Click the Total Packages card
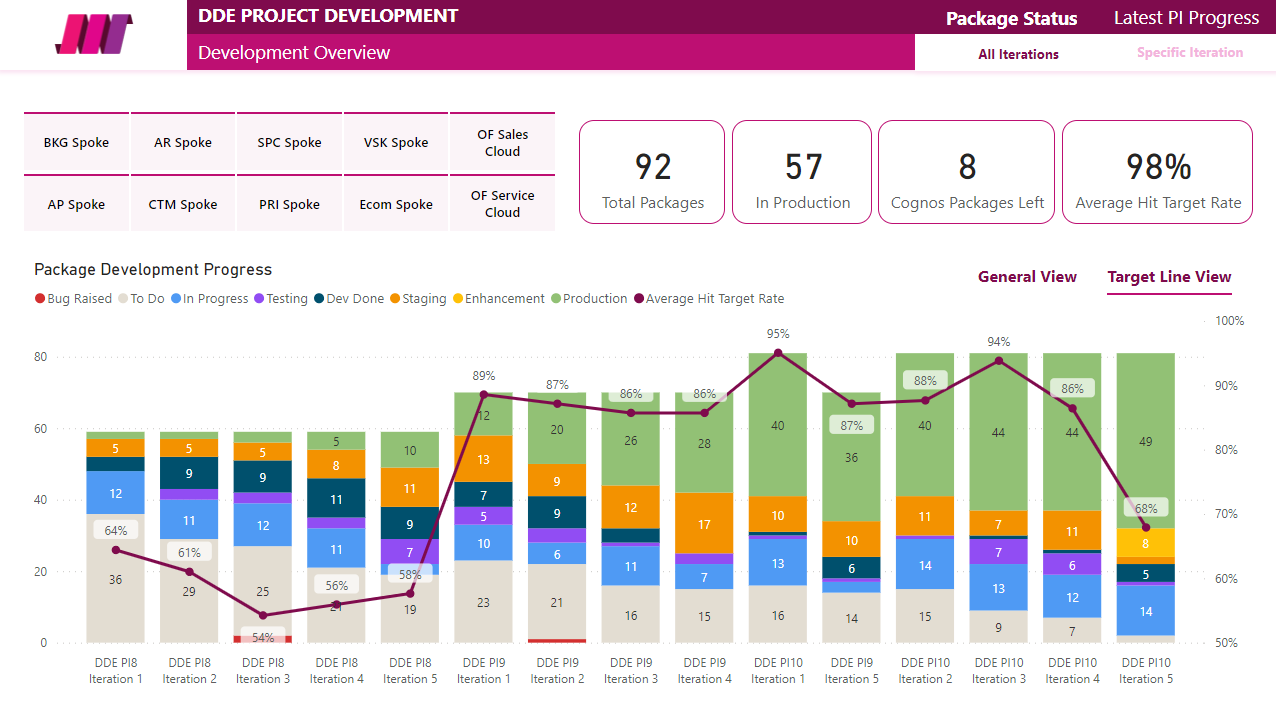 click(652, 172)
